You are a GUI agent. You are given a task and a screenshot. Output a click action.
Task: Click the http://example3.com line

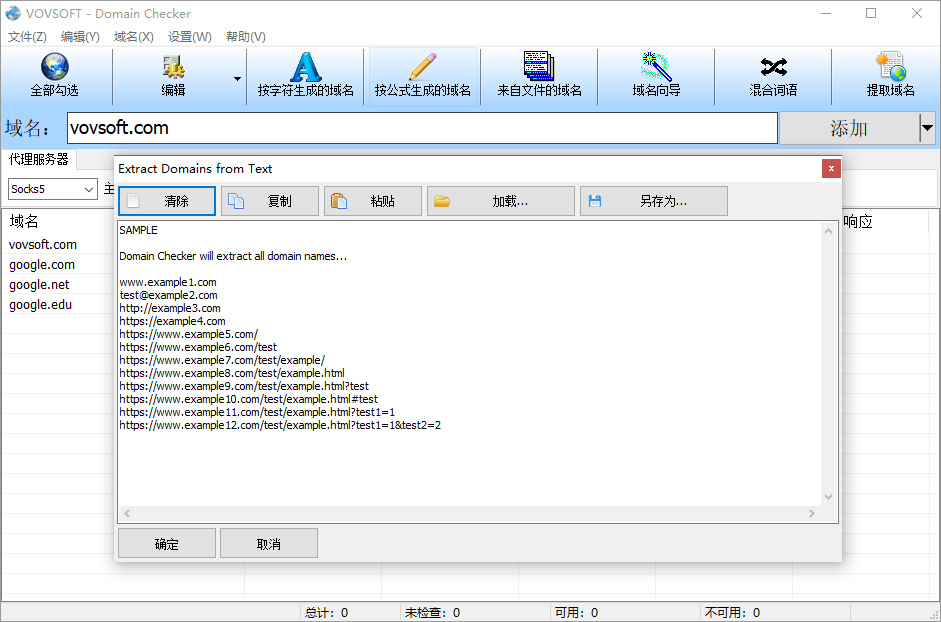pos(170,309)
